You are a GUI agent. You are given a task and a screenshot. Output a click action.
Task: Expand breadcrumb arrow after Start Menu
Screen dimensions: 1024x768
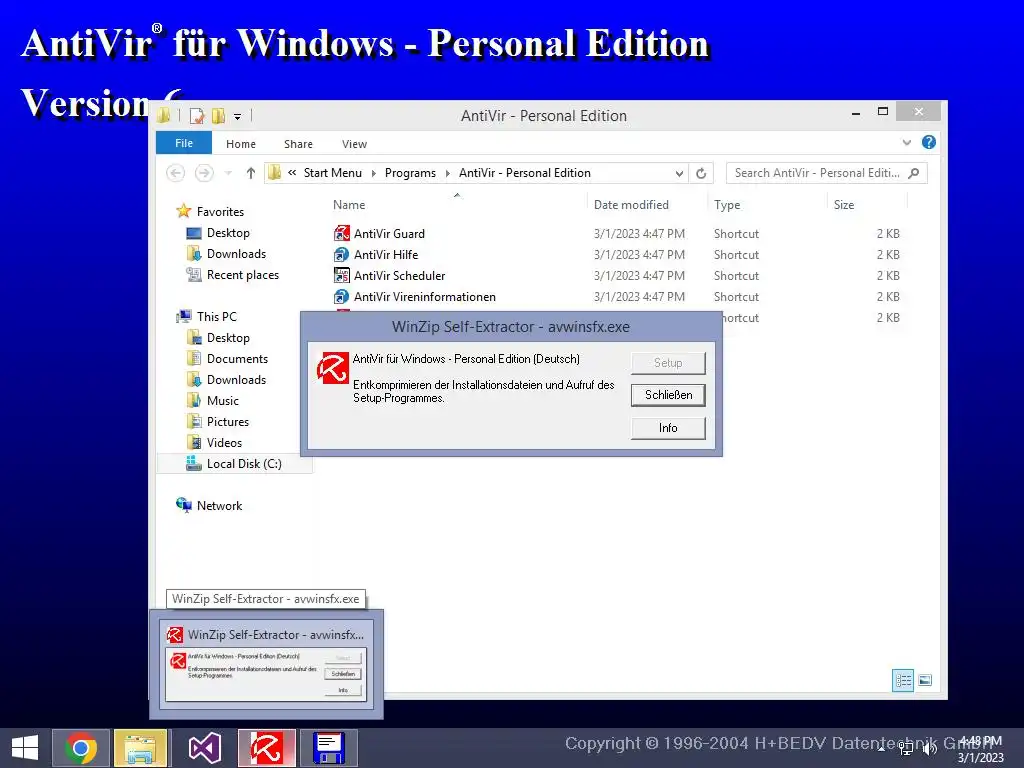coord(374,173)
